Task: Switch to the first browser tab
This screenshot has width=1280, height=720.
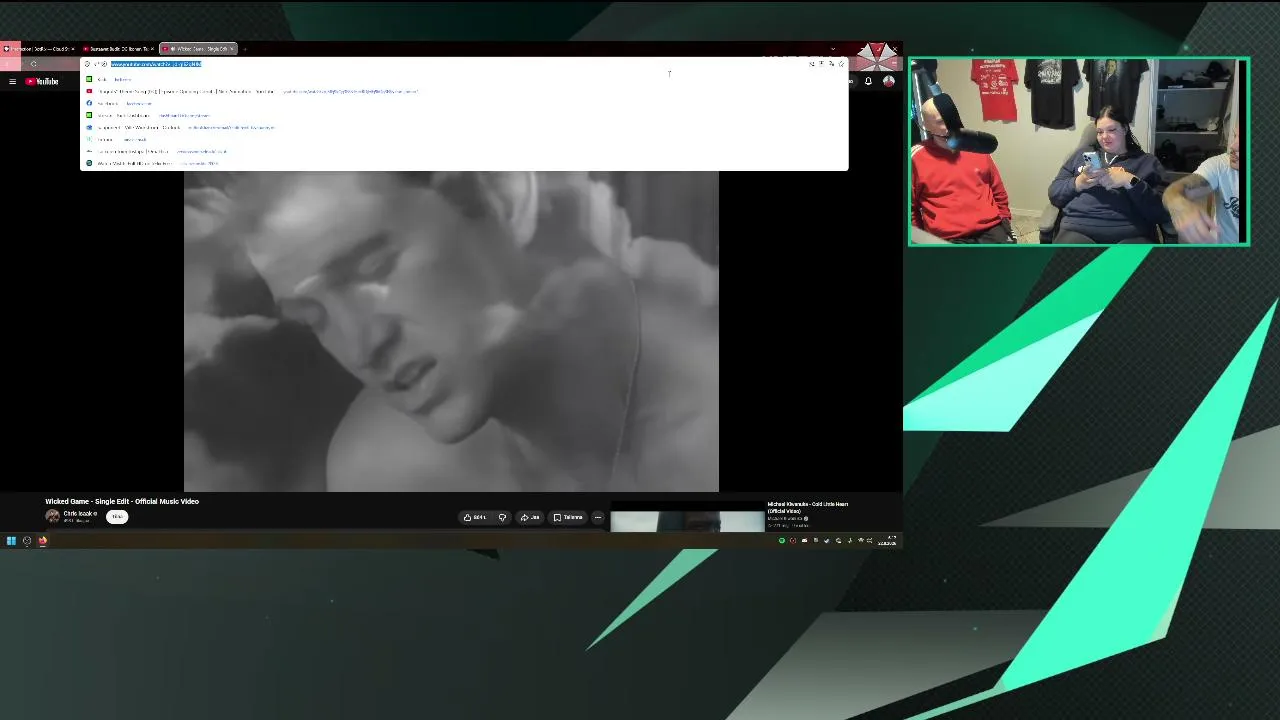Action: 38,48
